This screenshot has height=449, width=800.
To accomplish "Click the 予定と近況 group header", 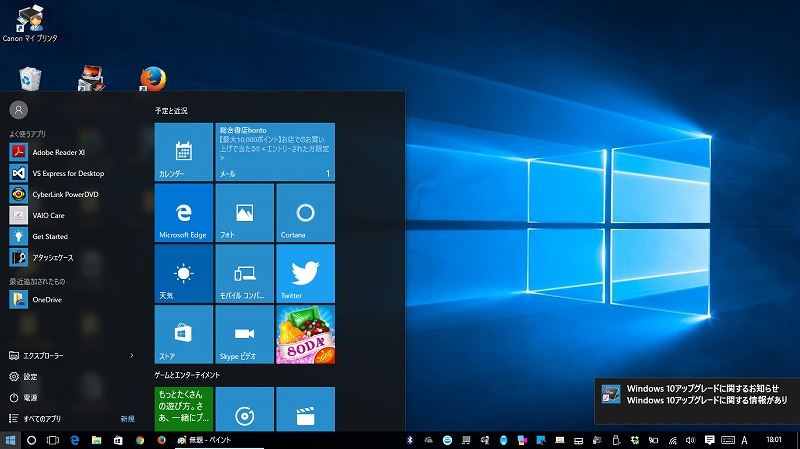I will coord(171,110).
